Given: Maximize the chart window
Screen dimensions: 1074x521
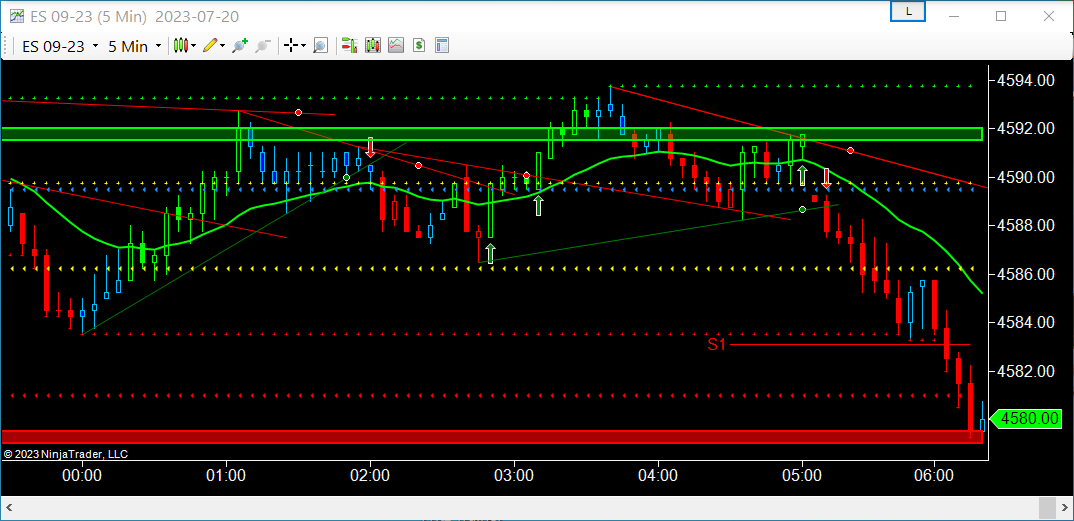Looking at the screenshot, I should pyautogui.click(x=1001, y=16).
